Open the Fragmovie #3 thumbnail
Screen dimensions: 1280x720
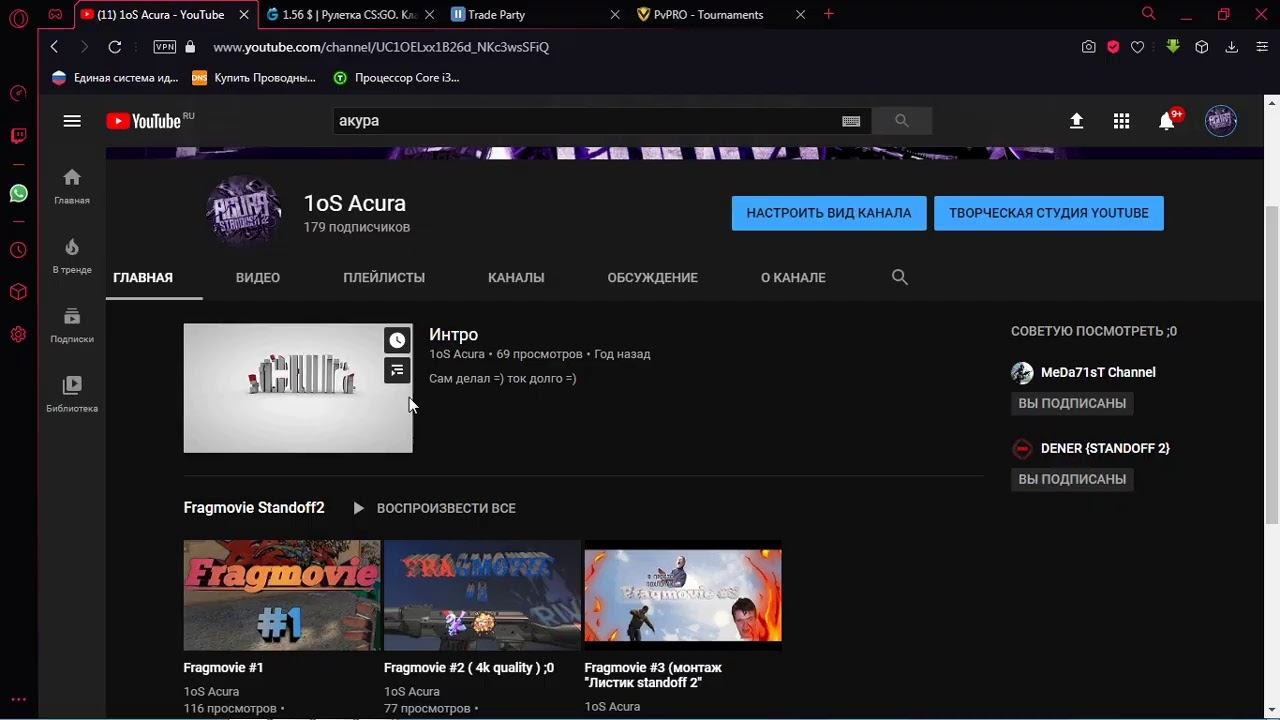tap(683, 595)
